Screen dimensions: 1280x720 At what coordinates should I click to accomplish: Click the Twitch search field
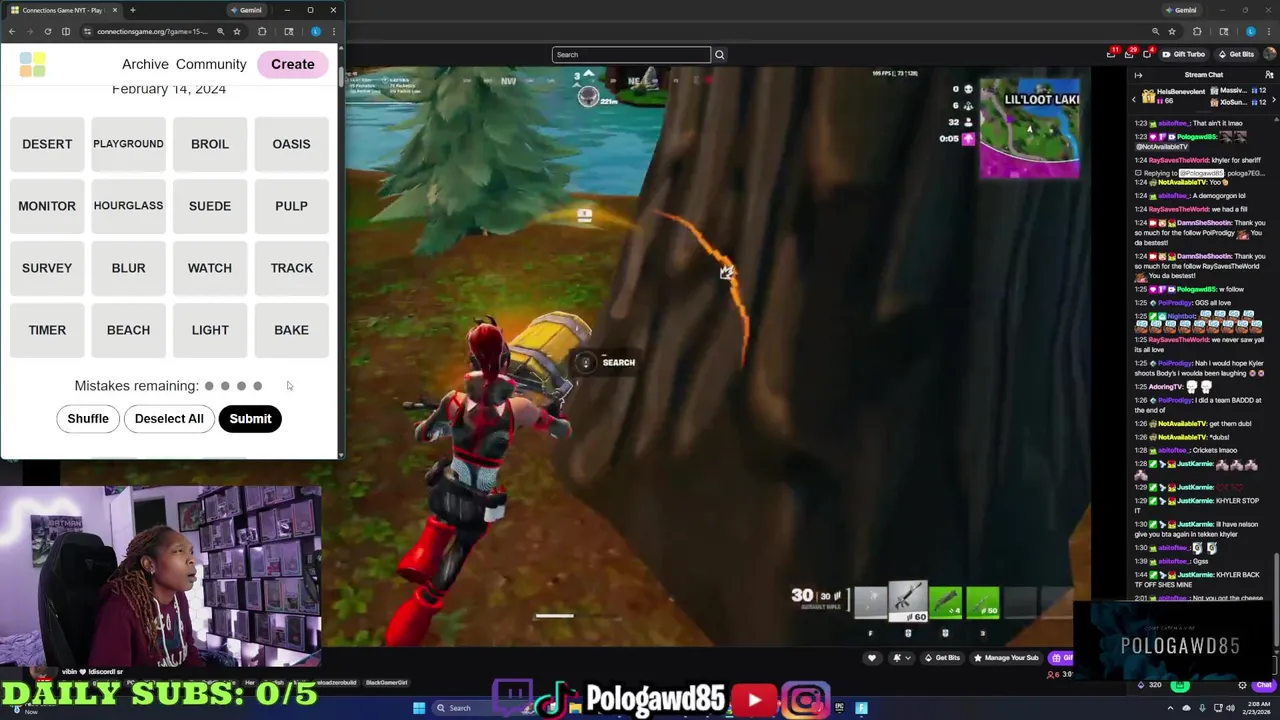coord(631,55)
